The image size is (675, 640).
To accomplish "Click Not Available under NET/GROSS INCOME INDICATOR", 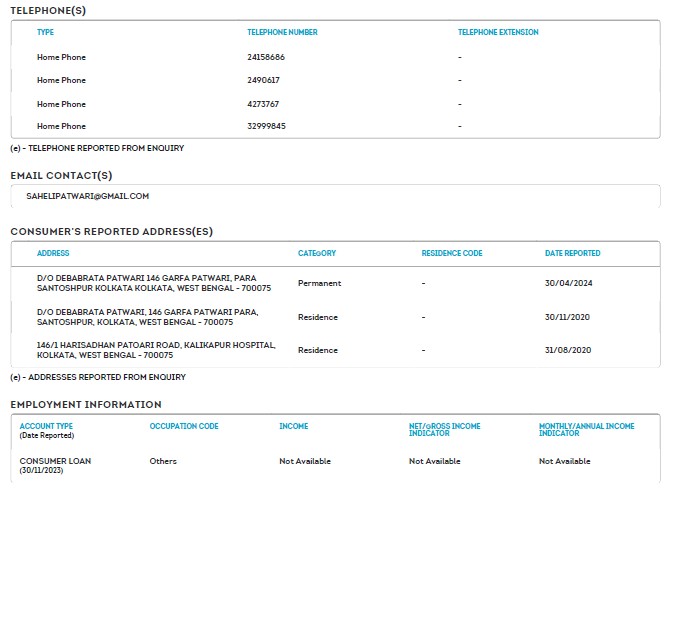I will (x=435, y=461).
